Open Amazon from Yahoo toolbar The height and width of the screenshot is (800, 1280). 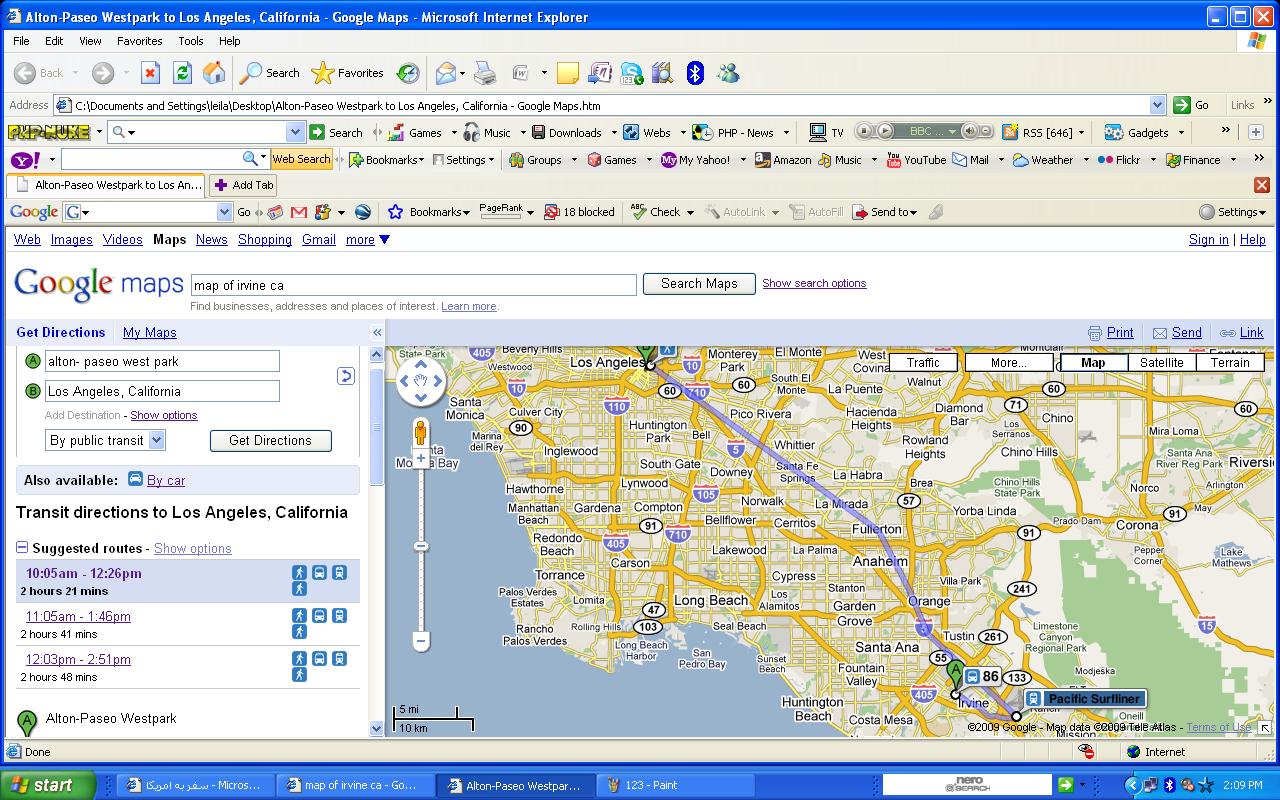pyautogui.click(x=783, y=159)
